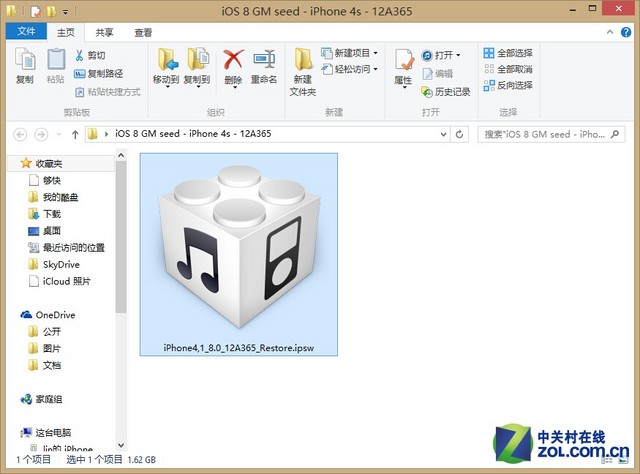Select This PC (这台电脑) in sidebar
This screenshot has height=474, width=640.
click(46, 432)
